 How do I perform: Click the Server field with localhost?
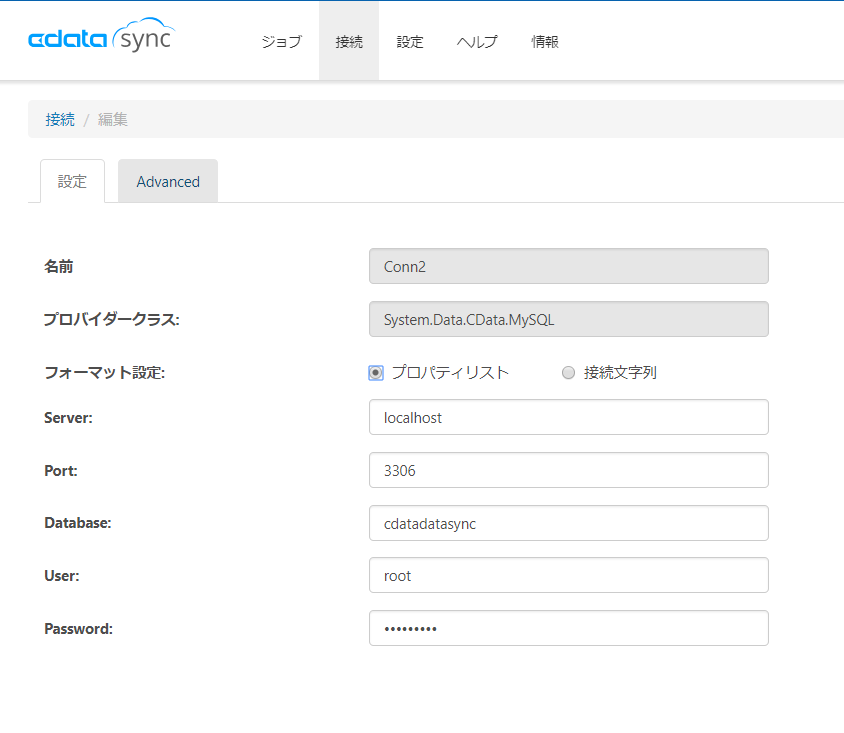point(568,417)
